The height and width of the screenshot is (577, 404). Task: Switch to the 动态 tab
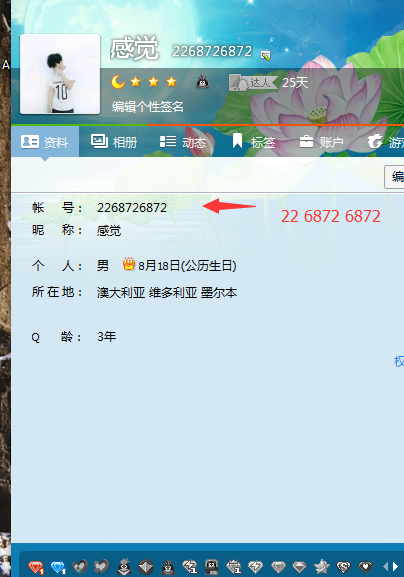point(183,142)
